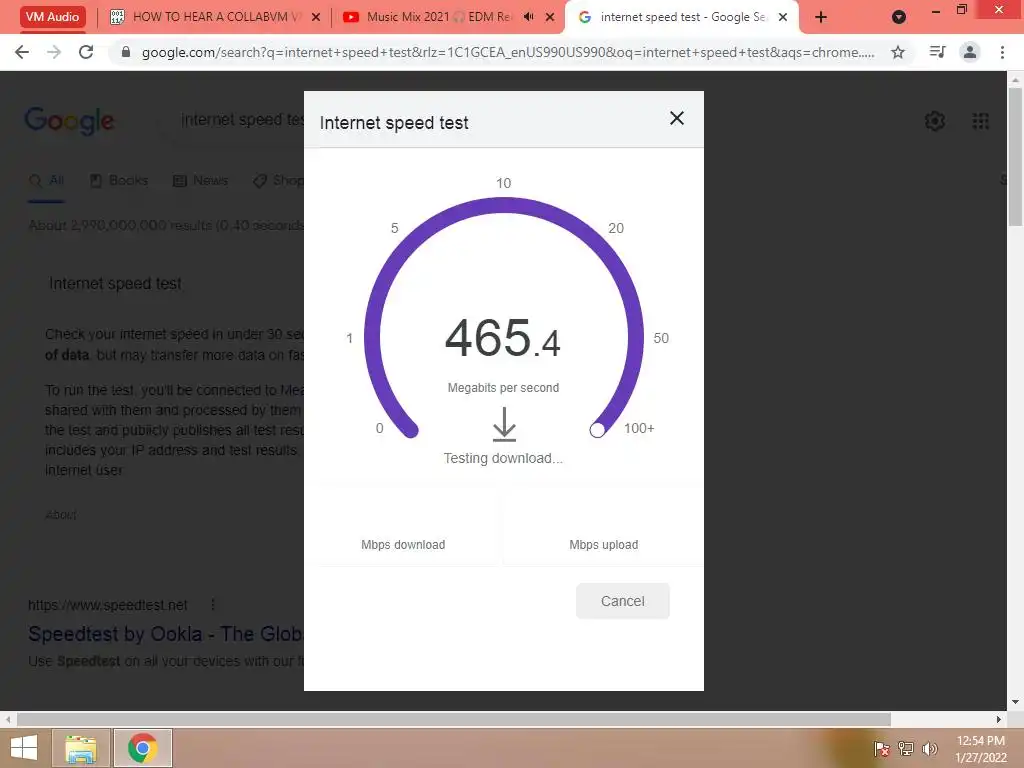Click the Mbps upload label
Viewport: 1024px width, 768px height.
603,545
